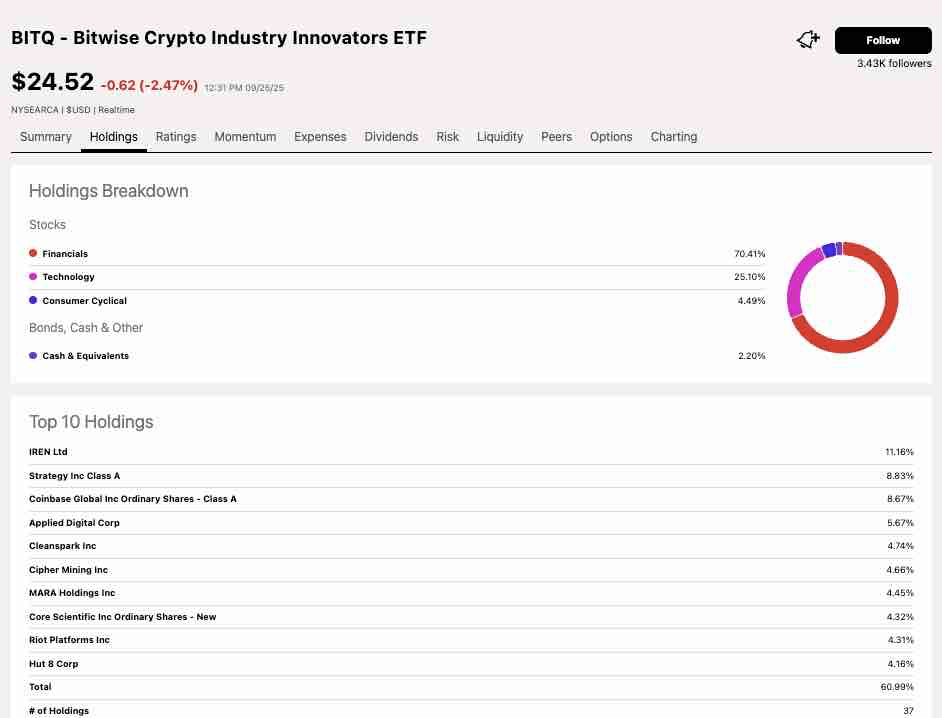Open the Expenses tab
Viewport: 942px width, 718px height.
click(x=320, y=137)
